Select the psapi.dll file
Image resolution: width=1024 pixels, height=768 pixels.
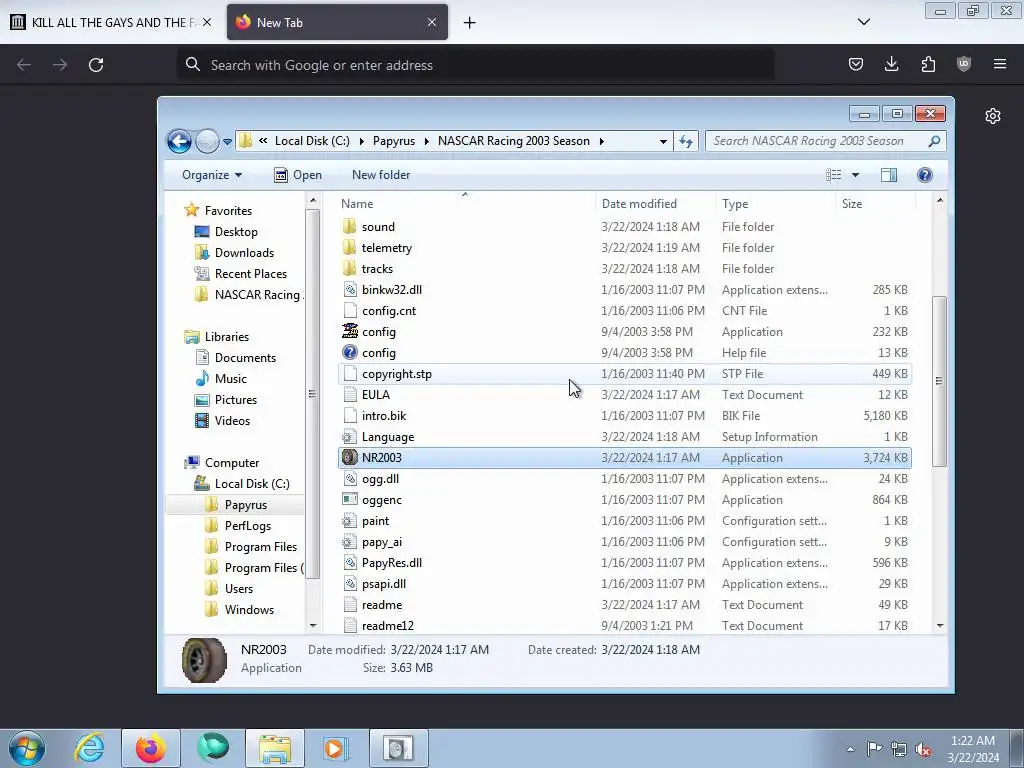pyautogui.click(x=625, y=584)
